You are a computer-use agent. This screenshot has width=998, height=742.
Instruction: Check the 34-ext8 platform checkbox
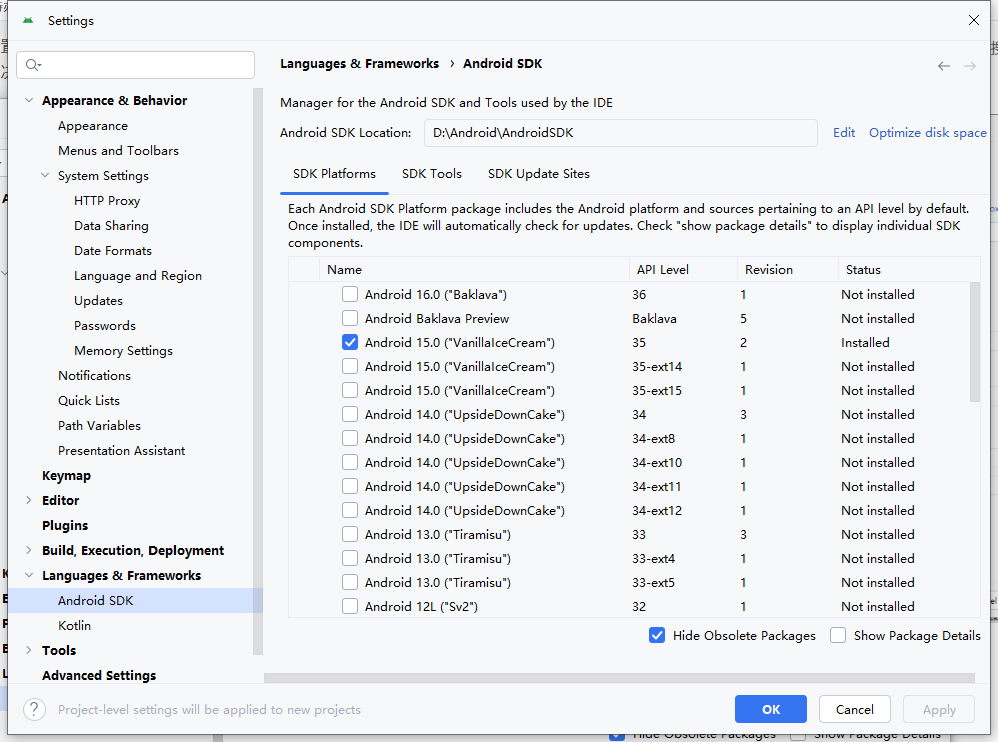pyautogui.click(x=349, y=438)
